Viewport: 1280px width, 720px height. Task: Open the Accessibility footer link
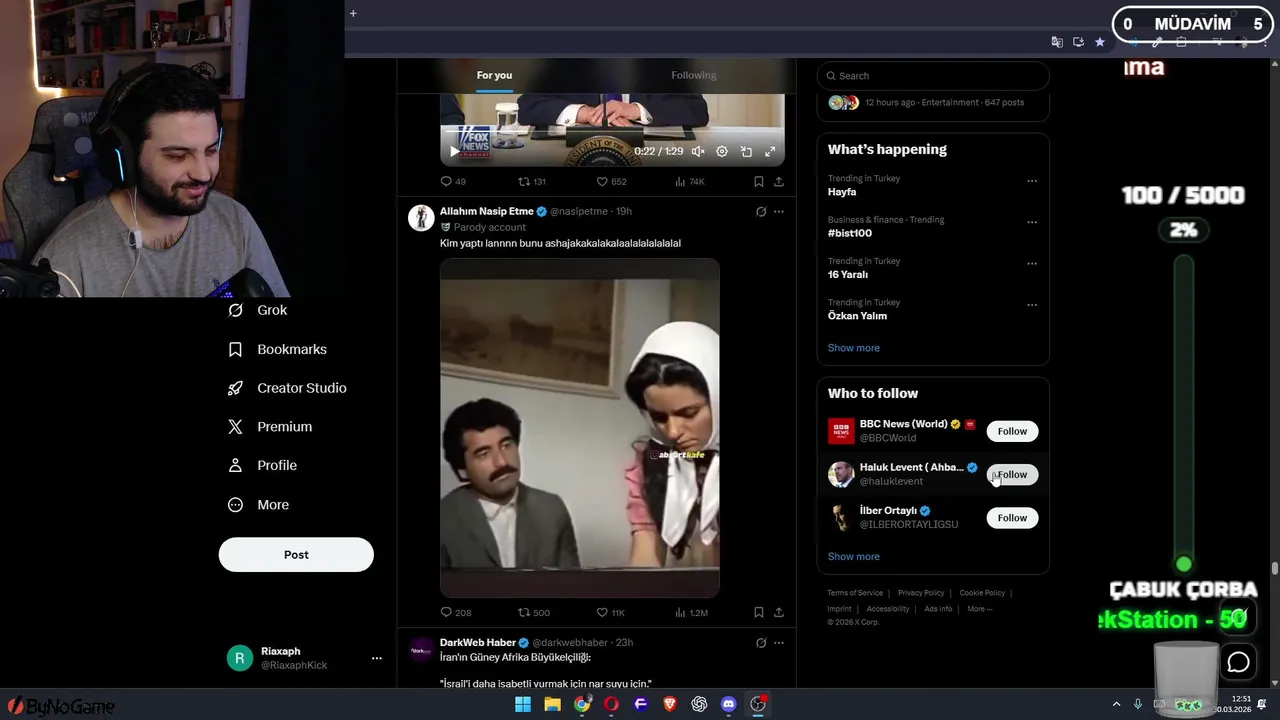click(x=888, y=609)
